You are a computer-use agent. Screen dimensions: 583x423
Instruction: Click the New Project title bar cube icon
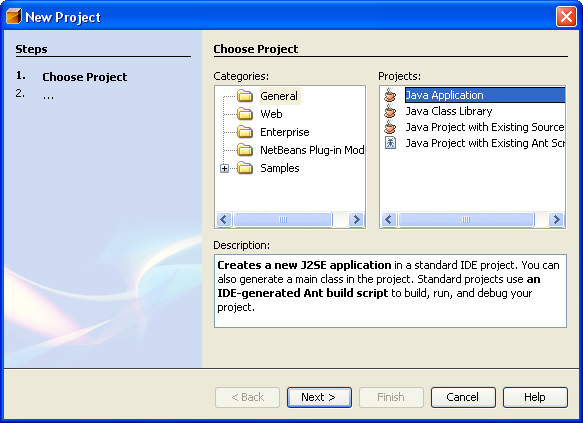[14, 16]
